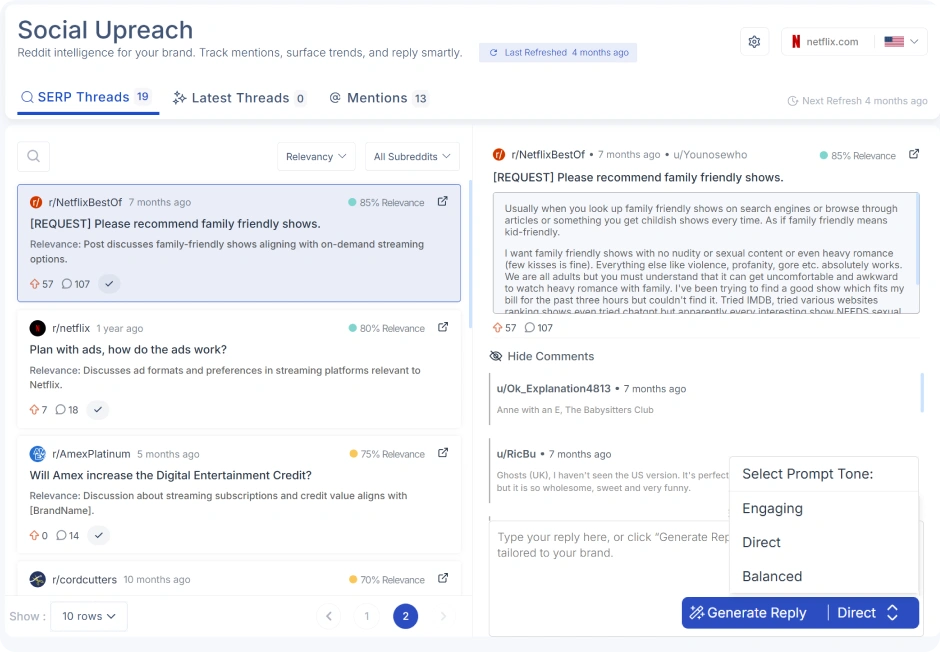
Task: Click comment icon showing 107 in list card
Action: 67,284
